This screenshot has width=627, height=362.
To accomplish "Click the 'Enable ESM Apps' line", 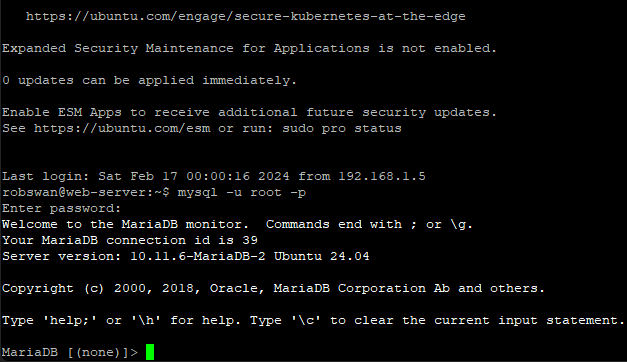I will [250, 112].
